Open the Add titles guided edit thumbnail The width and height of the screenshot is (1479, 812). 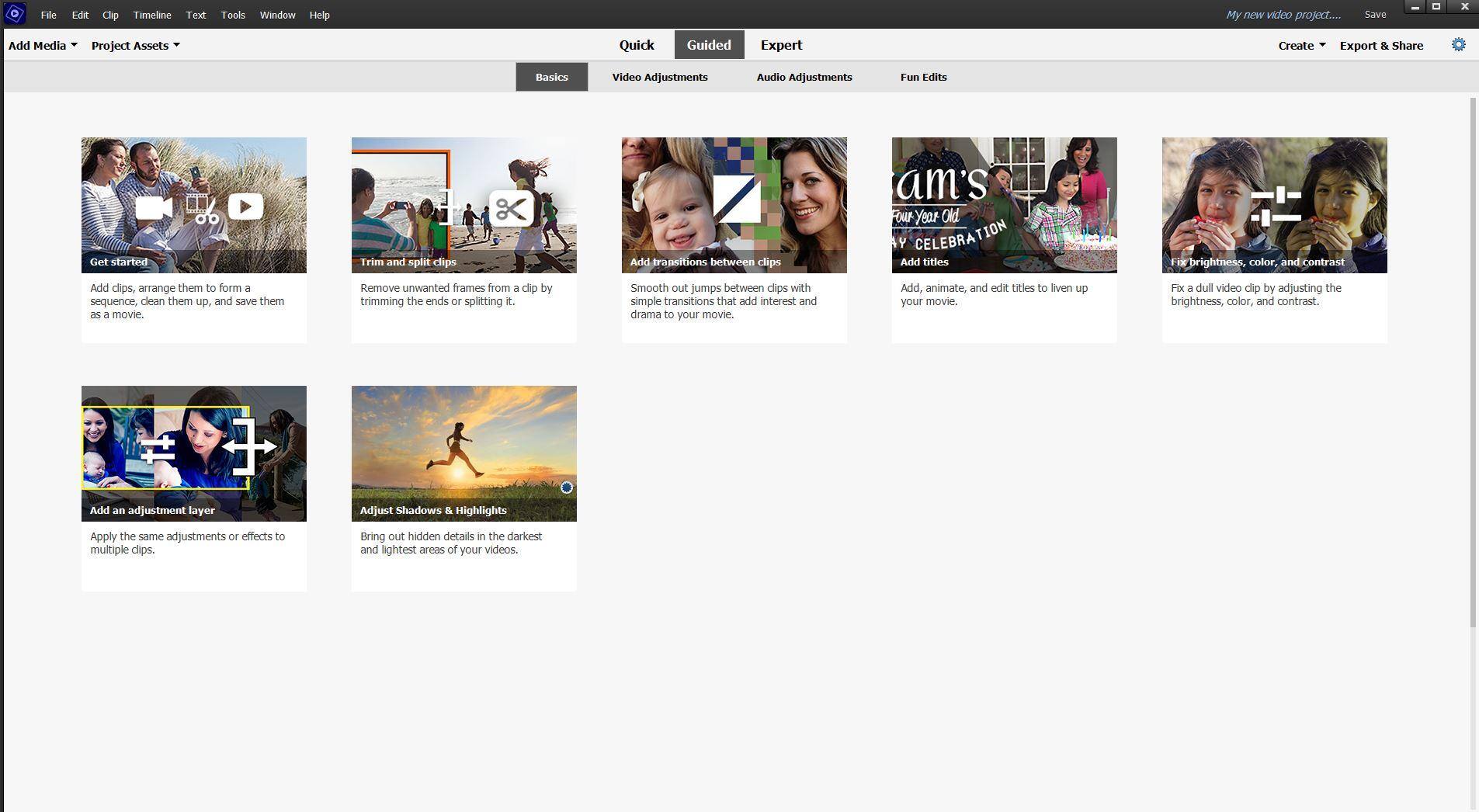(x=1004, y=205)
